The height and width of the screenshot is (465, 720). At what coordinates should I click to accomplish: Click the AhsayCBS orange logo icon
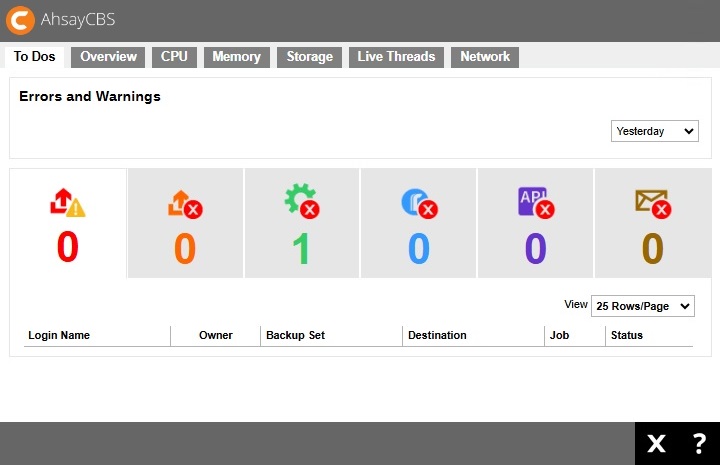tap(19, 20)
